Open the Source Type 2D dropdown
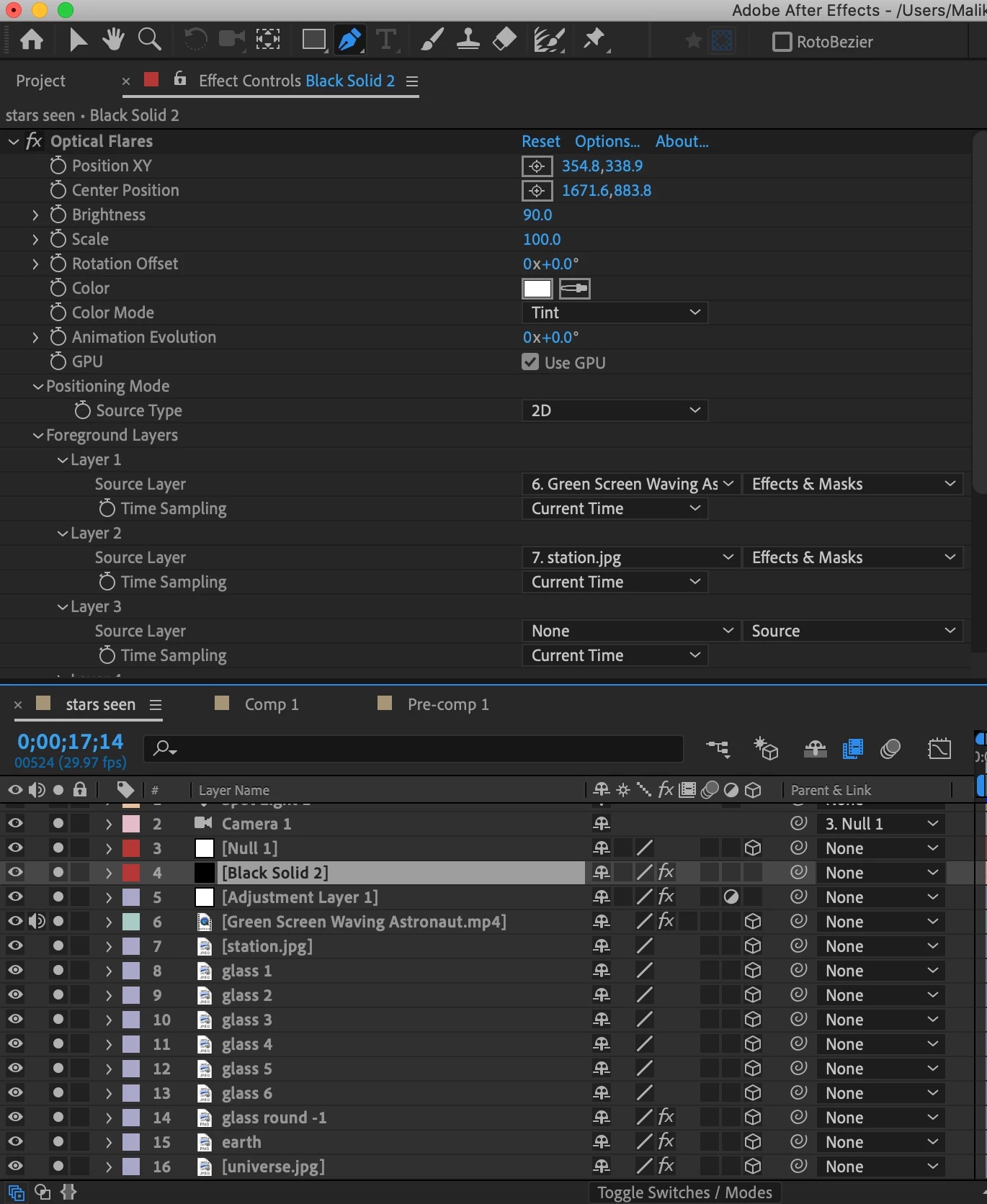The height and width of the screenshot is (1204, 987). (615, 410)
